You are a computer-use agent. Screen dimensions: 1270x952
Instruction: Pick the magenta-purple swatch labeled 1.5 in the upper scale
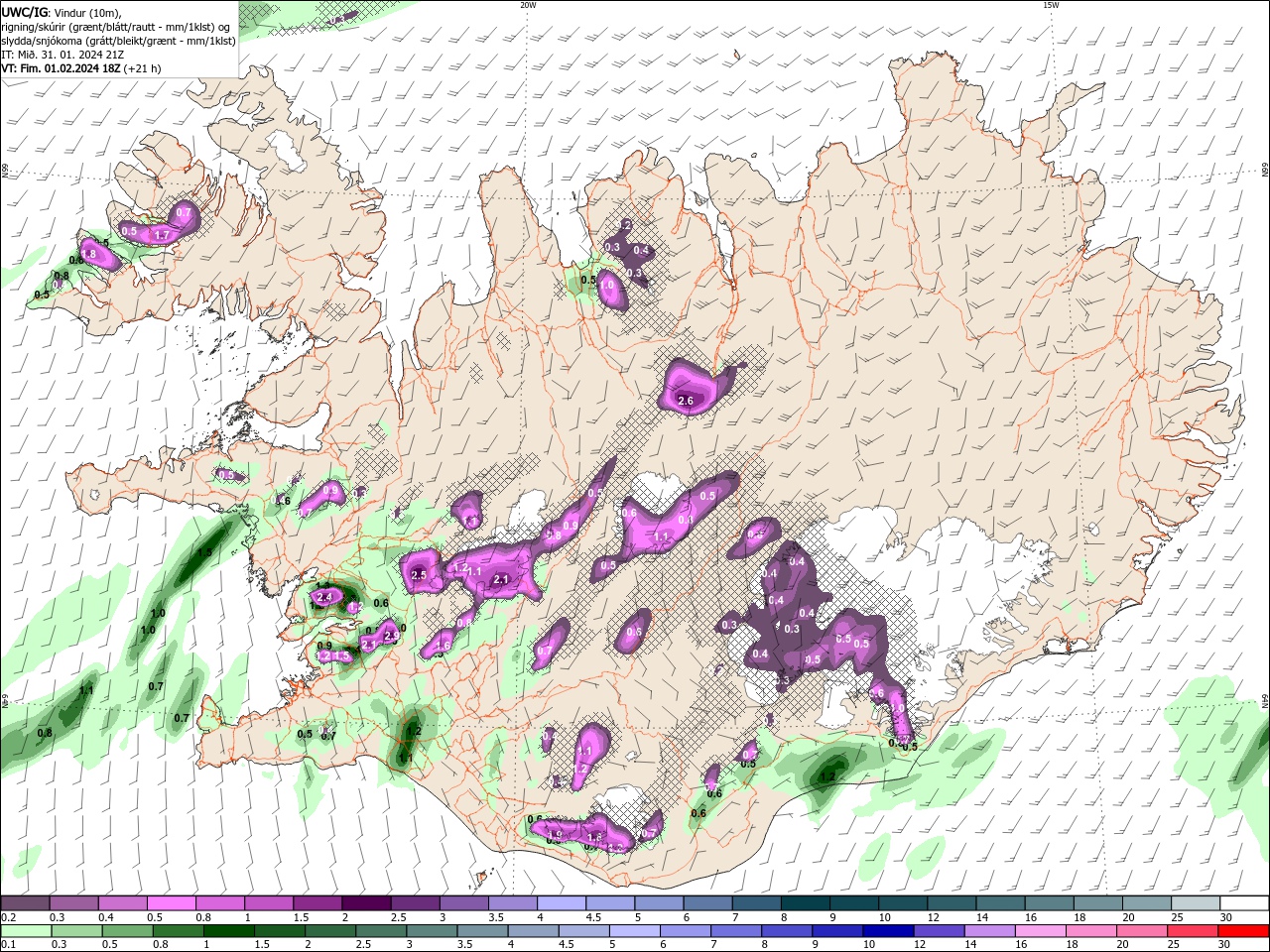(x=317, y=903)
